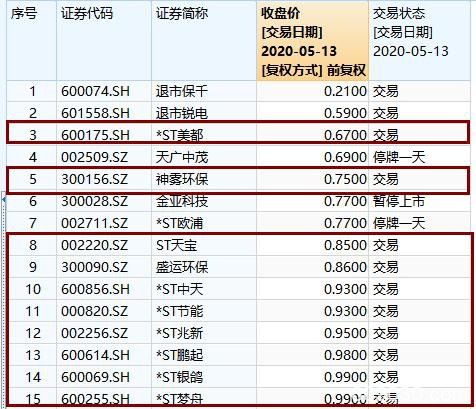This screenshot has width=476, height=409.
Task: Click 交易 status of *ST鹏起 row
Action: pyautogui.click(x=385, y=355)
